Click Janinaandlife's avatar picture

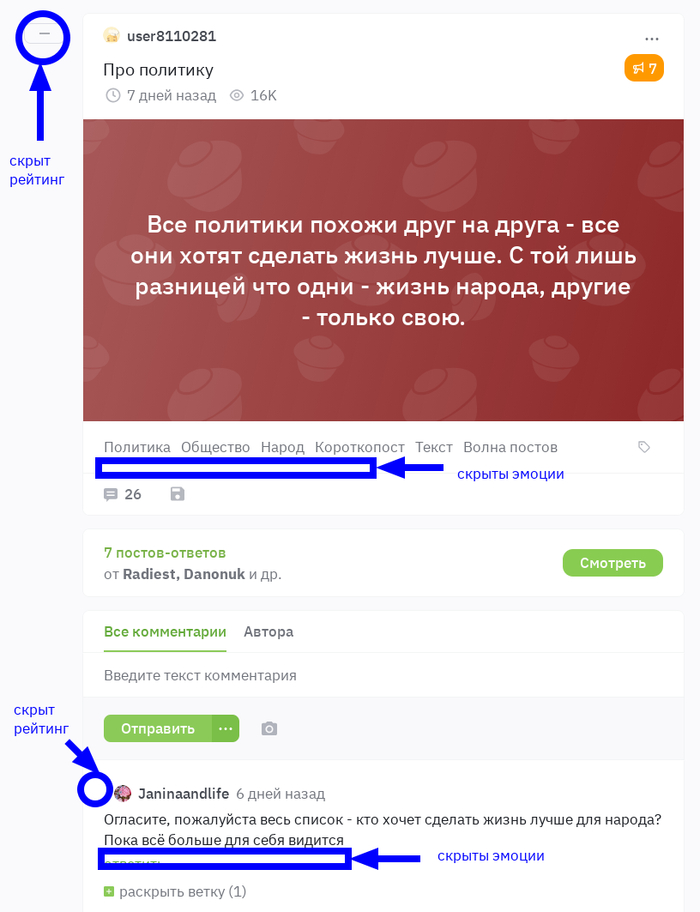(x=123, y=793)
